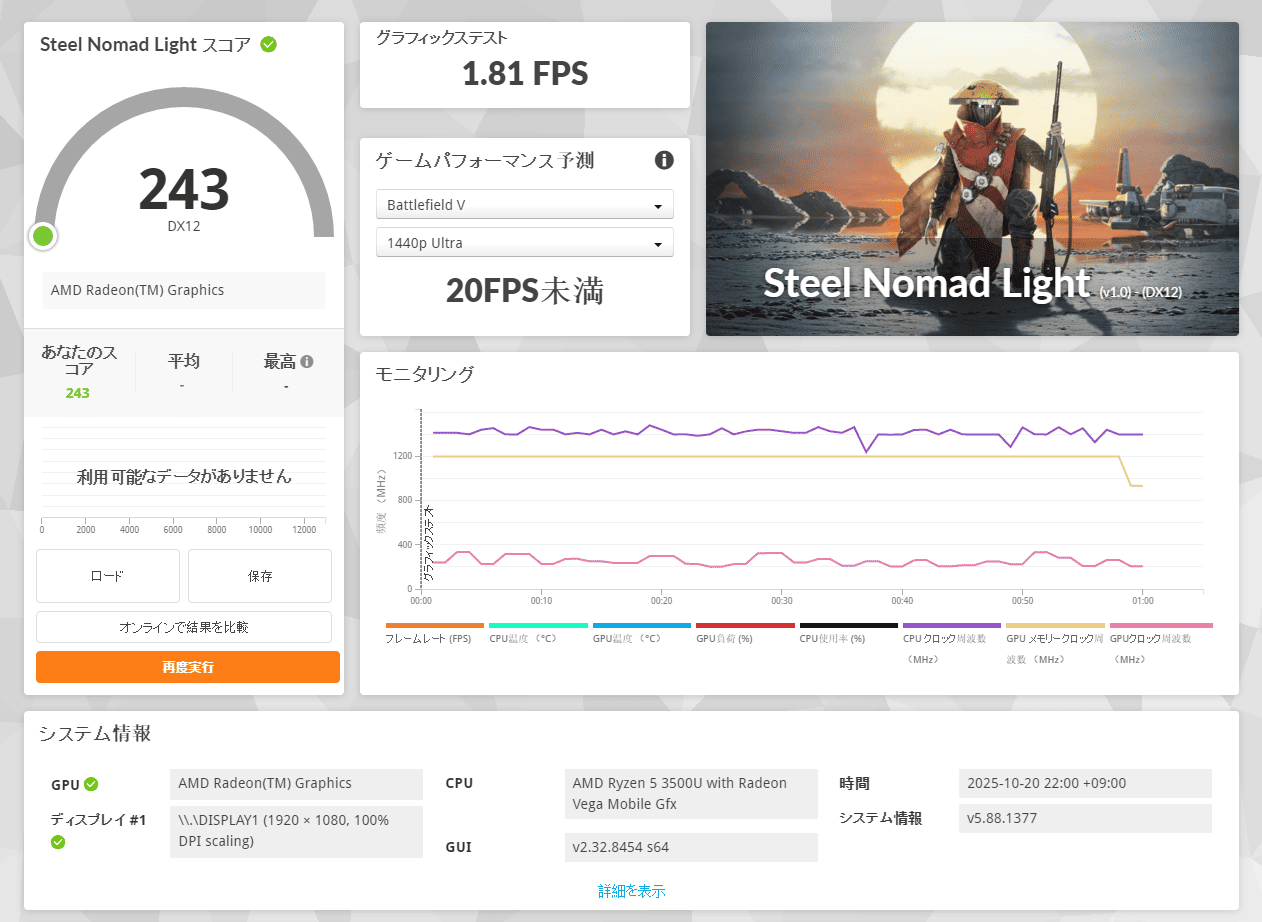Click the purple CPUクロック周波数 legend swatch
The height and width of the screenshot is (922, 1262).
951,625
